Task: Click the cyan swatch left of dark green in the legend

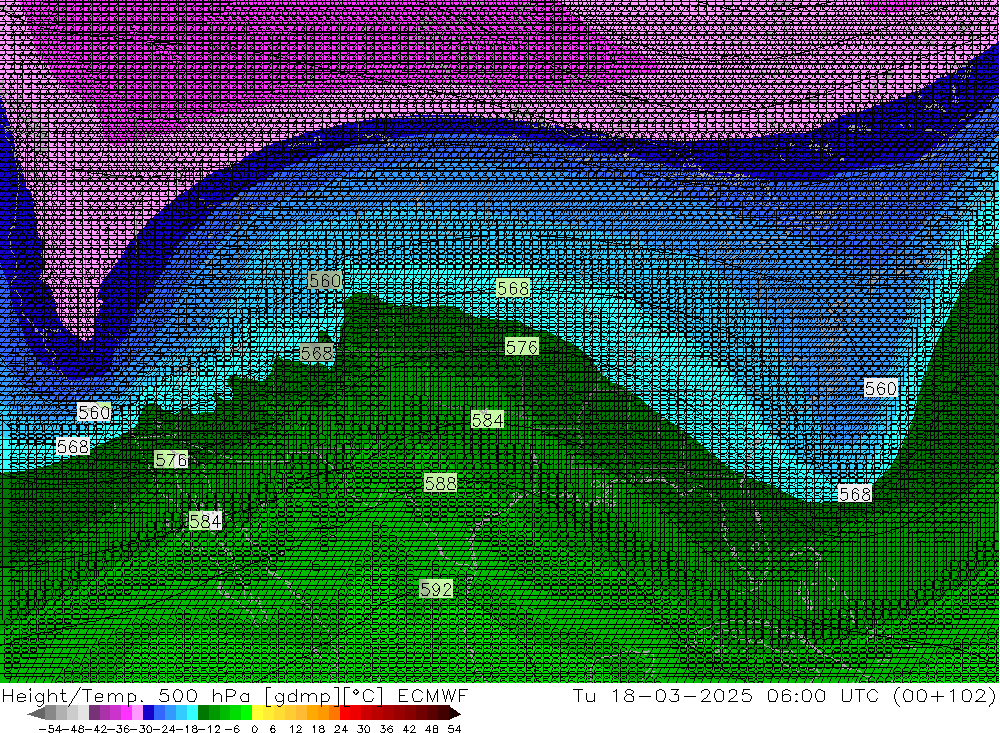Action: pos(192,713)
